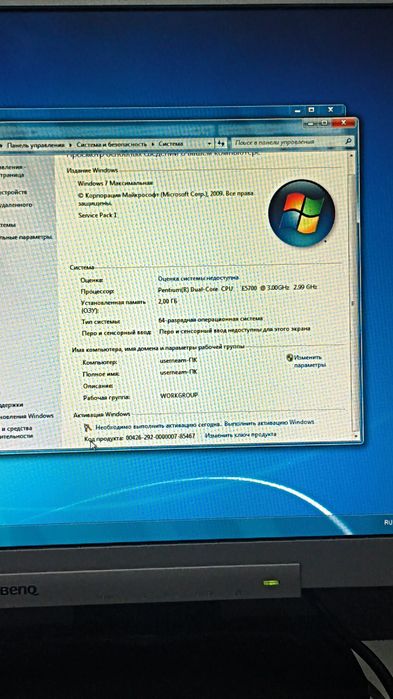The height and width of the screenshot is (699, 393).
Task: Expand the arrow after Система и безопасность breadcrumb
Action: click(152, 144)
